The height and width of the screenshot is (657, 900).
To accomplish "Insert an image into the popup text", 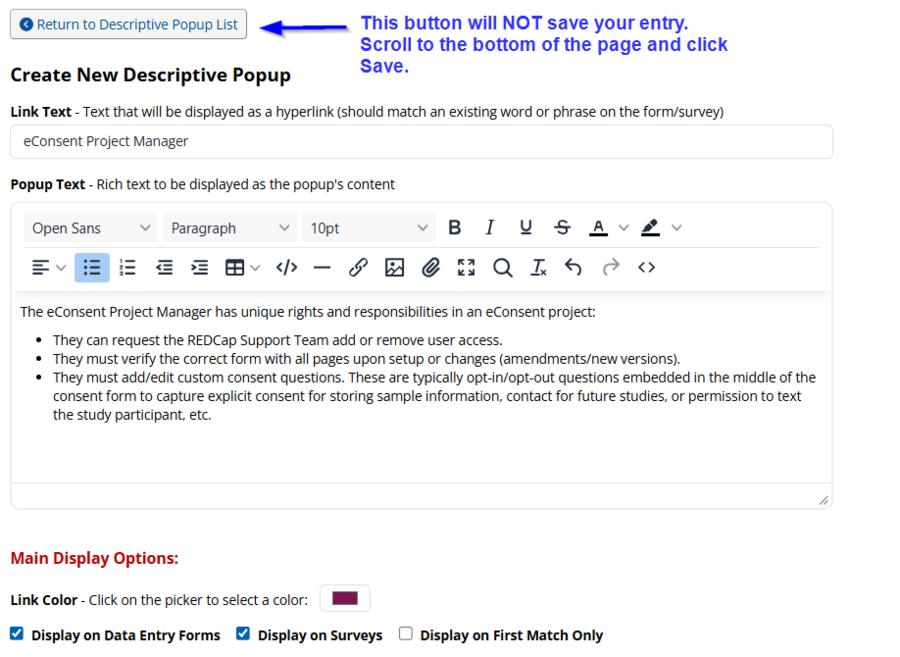I will click(394, 267).
